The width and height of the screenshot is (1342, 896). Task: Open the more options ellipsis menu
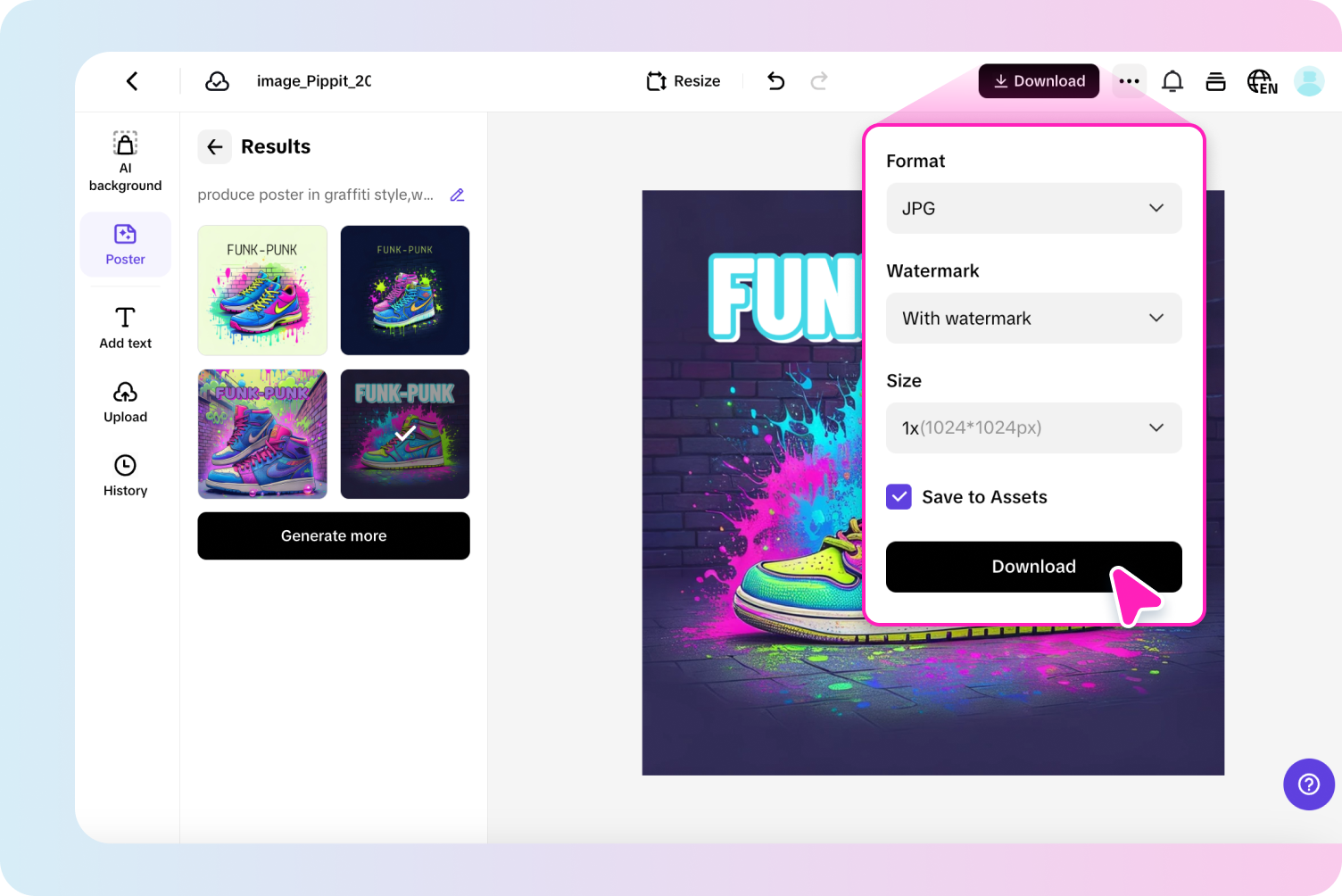[1129, 80]
